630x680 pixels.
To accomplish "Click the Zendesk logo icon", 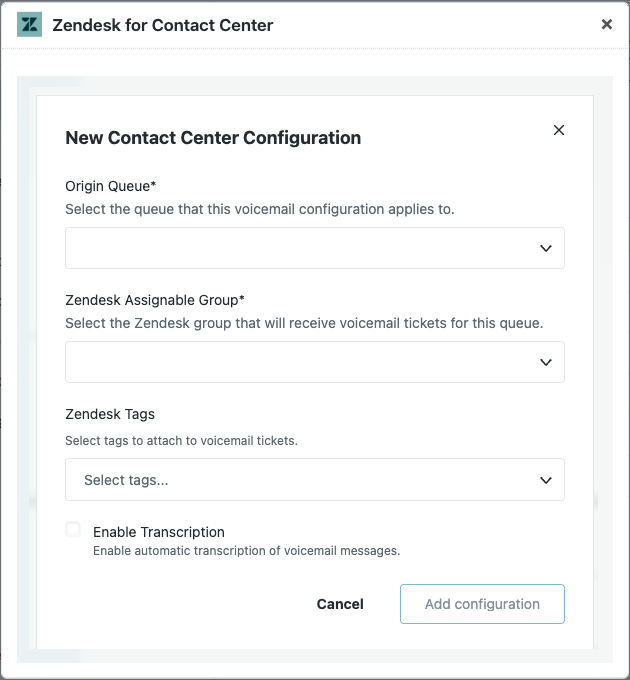I will coord(30,25).
